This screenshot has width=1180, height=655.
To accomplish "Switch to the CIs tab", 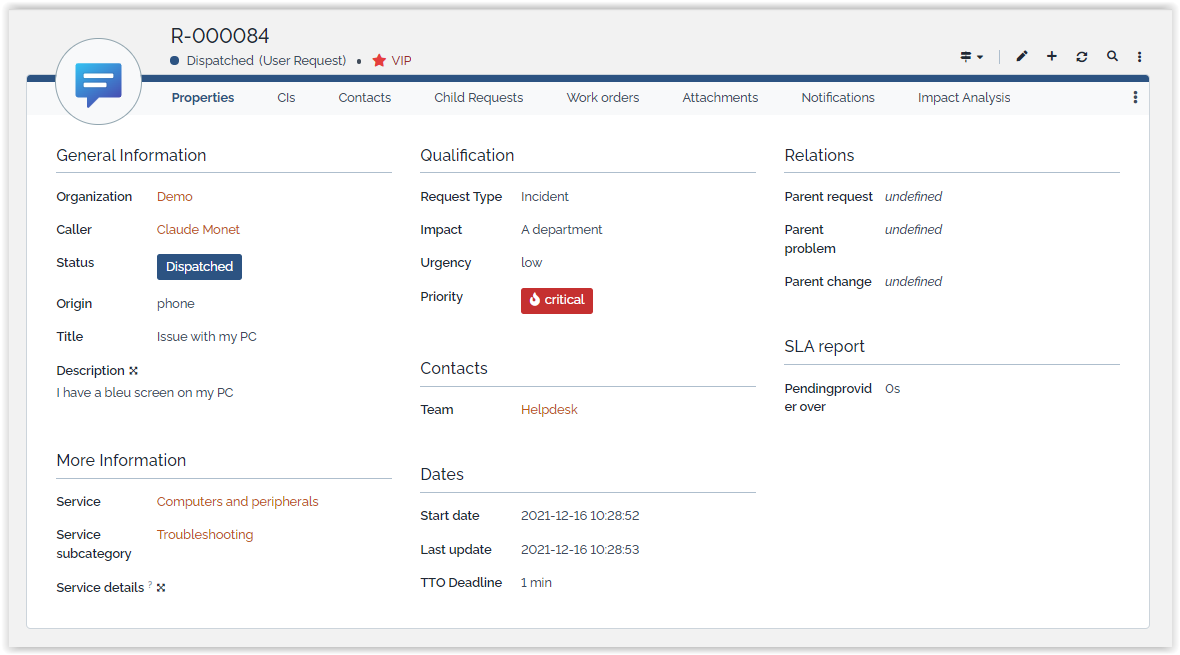I will (286, 98).
